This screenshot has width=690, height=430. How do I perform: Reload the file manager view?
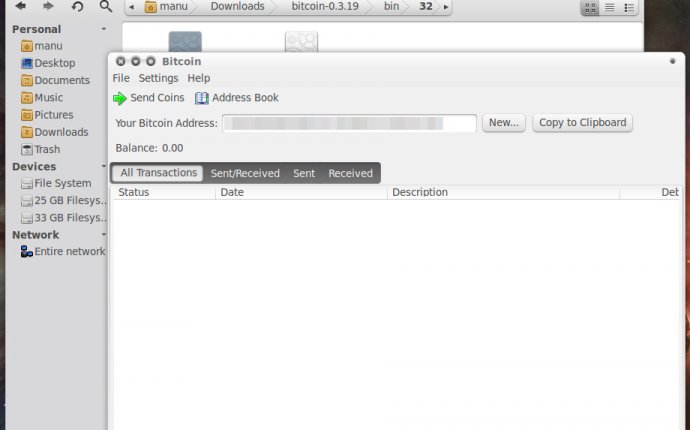(77, 7)
